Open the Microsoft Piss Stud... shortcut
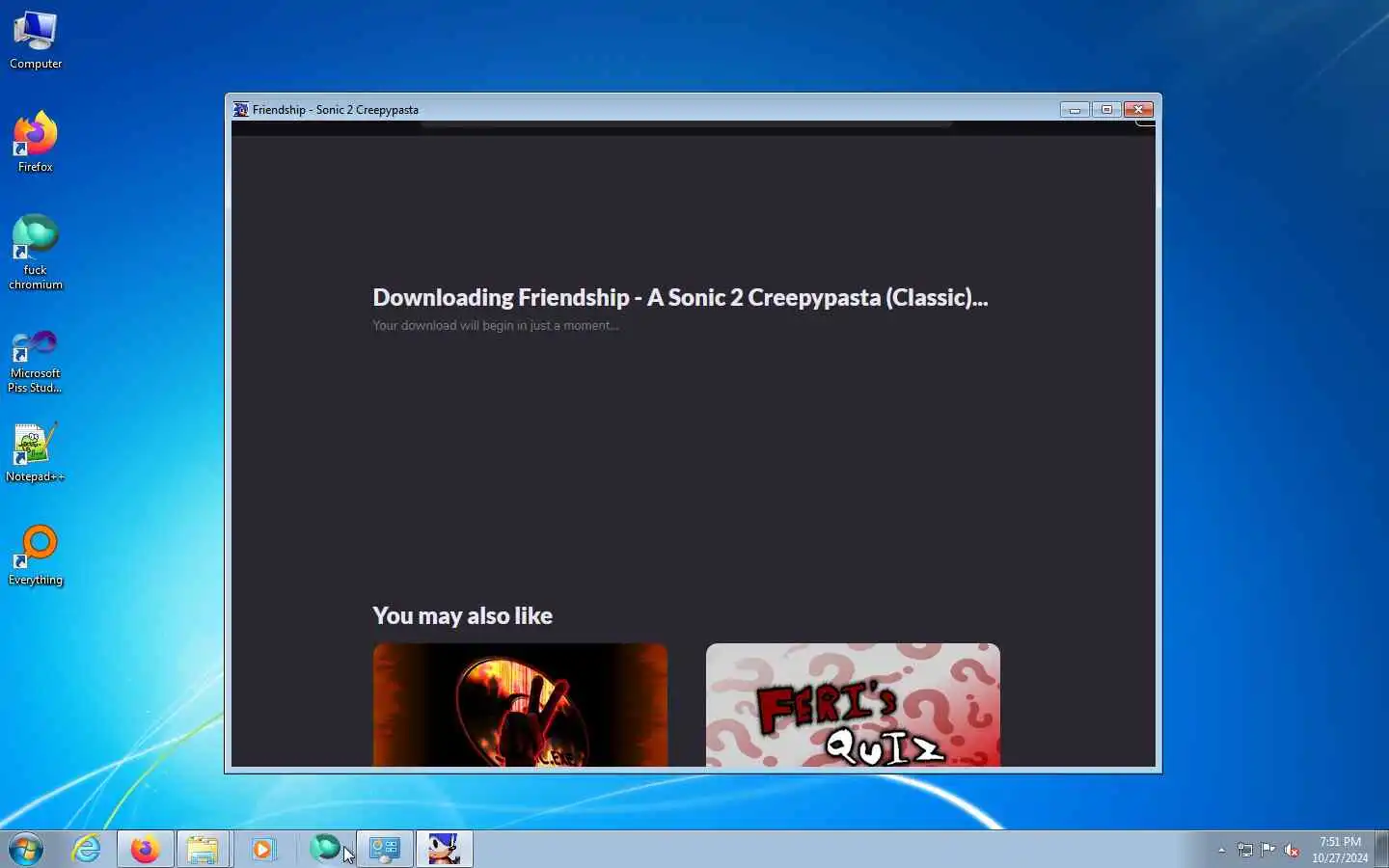The image size is (1389, 868). pyautogui.click(x=36, y=361)
